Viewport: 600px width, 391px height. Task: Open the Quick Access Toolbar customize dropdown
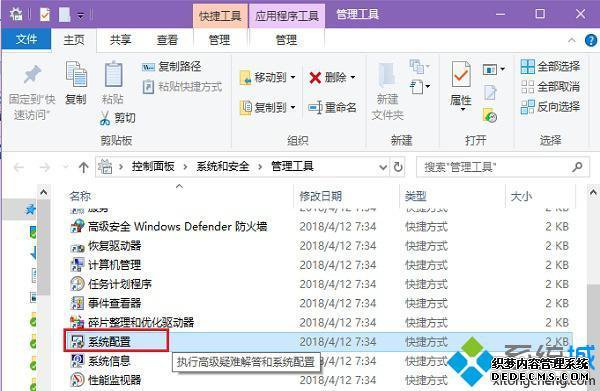tap(81, 15)
